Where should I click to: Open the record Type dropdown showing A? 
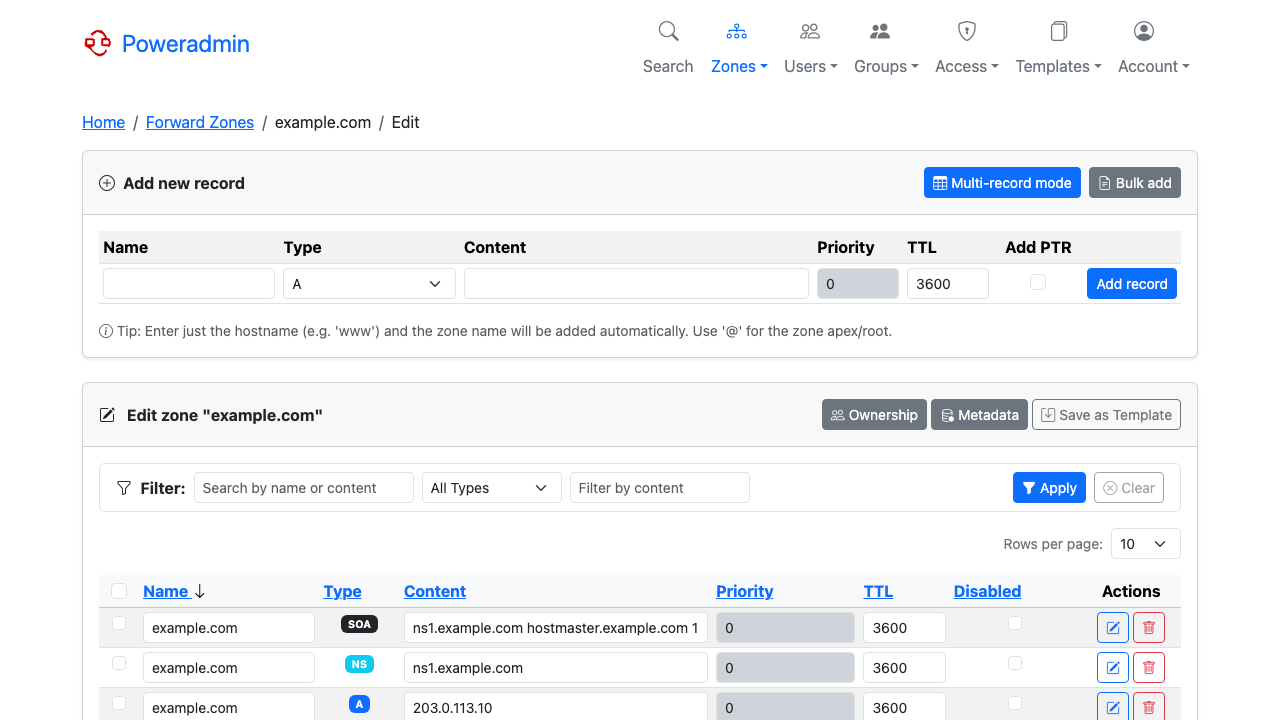click(x=369, y=283)
